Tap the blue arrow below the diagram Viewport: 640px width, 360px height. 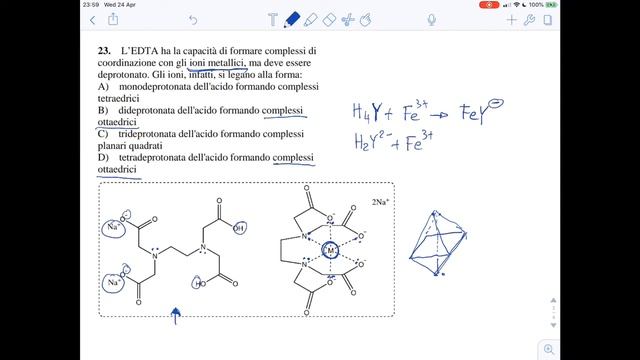coord(176,316)
